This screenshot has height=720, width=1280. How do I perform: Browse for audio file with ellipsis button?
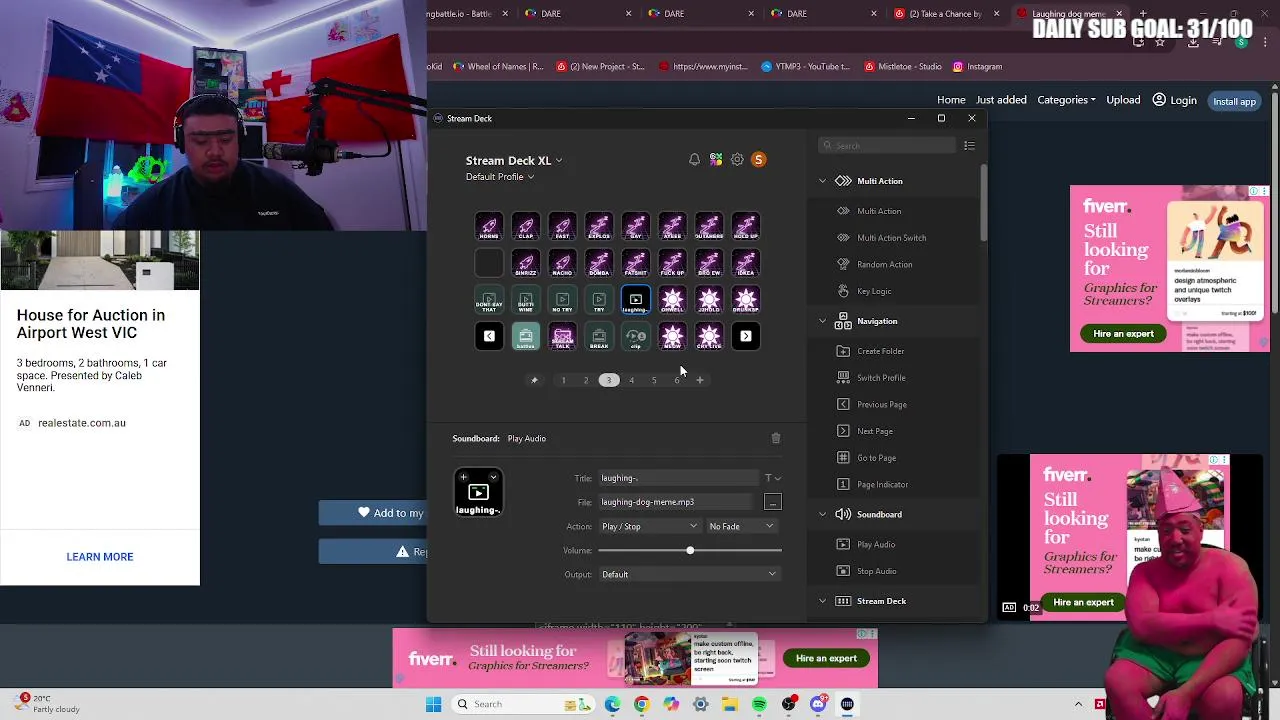click(x=772, y=502)
